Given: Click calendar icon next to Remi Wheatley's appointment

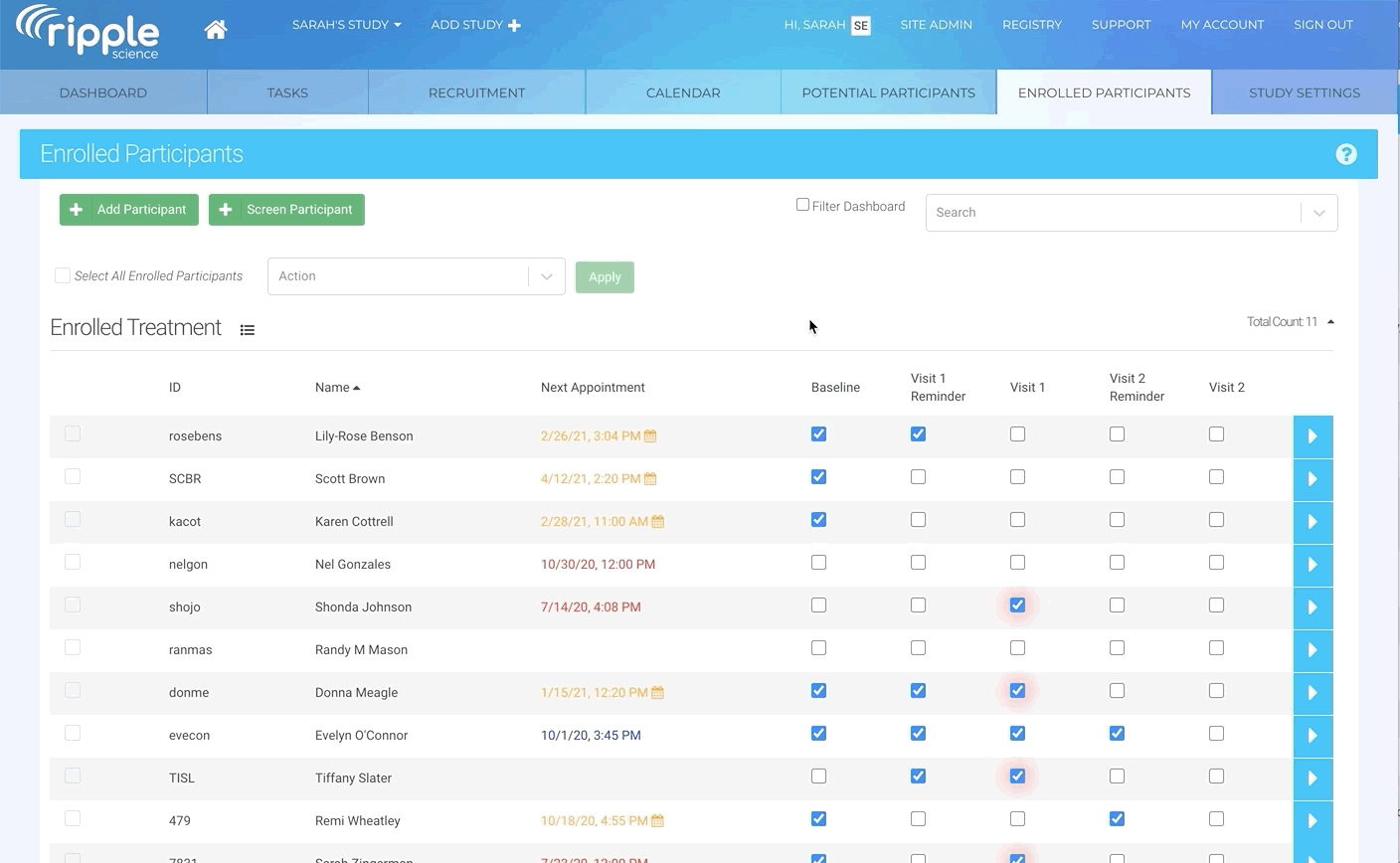Looking at the screenshot, I should (x=657, y=821).
